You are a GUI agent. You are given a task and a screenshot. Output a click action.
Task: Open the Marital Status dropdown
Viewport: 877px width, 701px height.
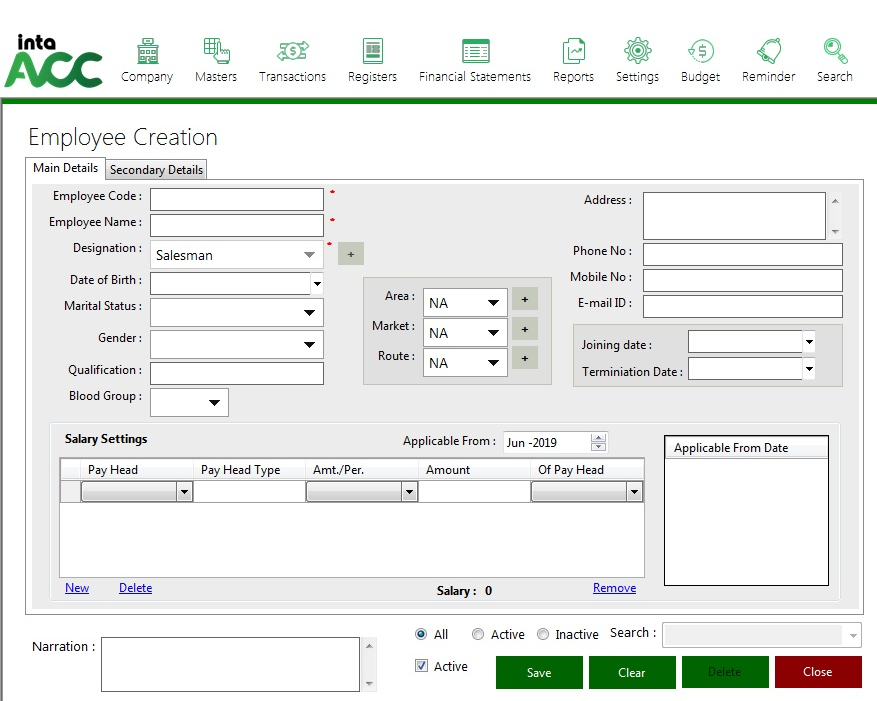point(309,313)
